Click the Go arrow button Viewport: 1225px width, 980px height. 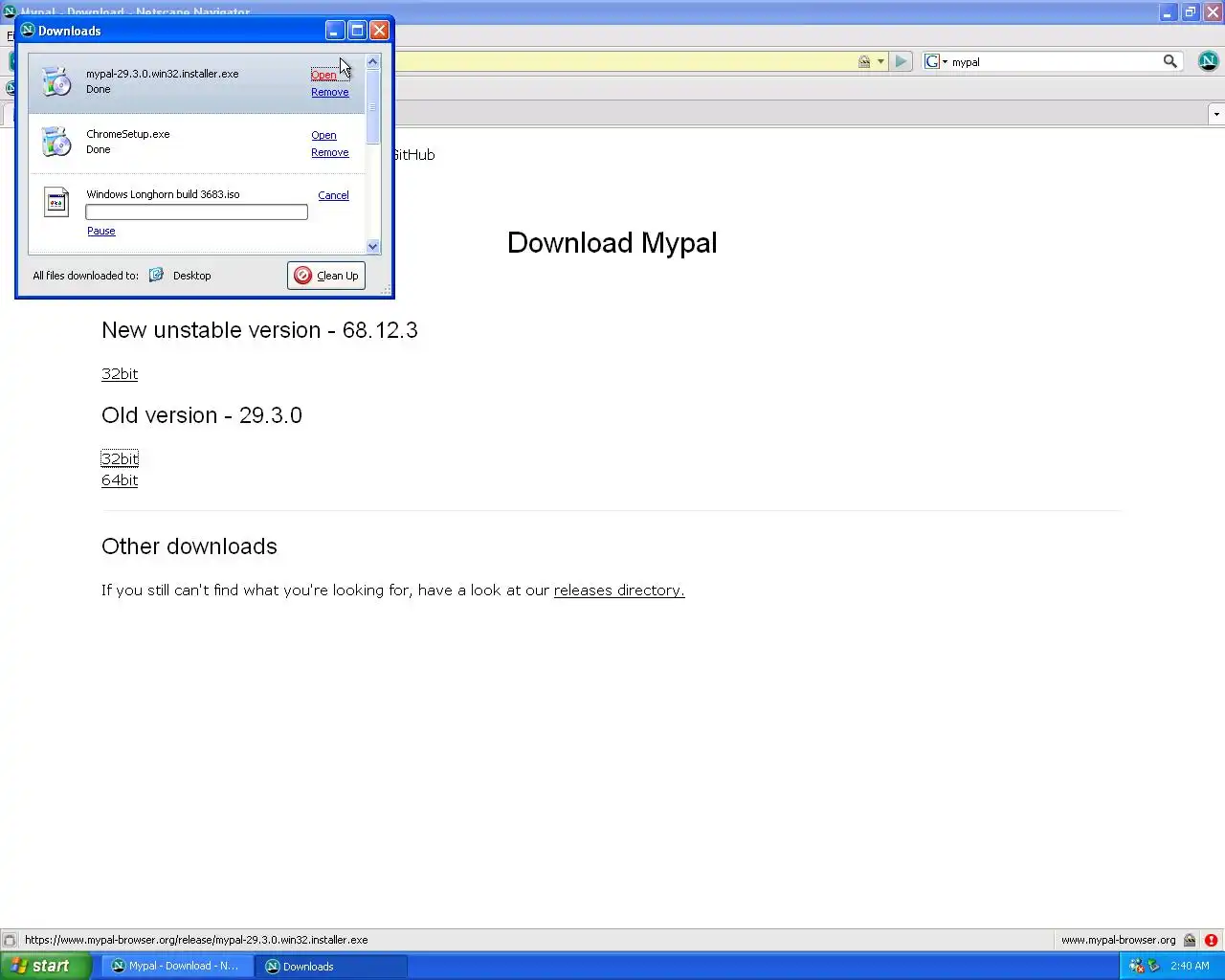(901, 61)
